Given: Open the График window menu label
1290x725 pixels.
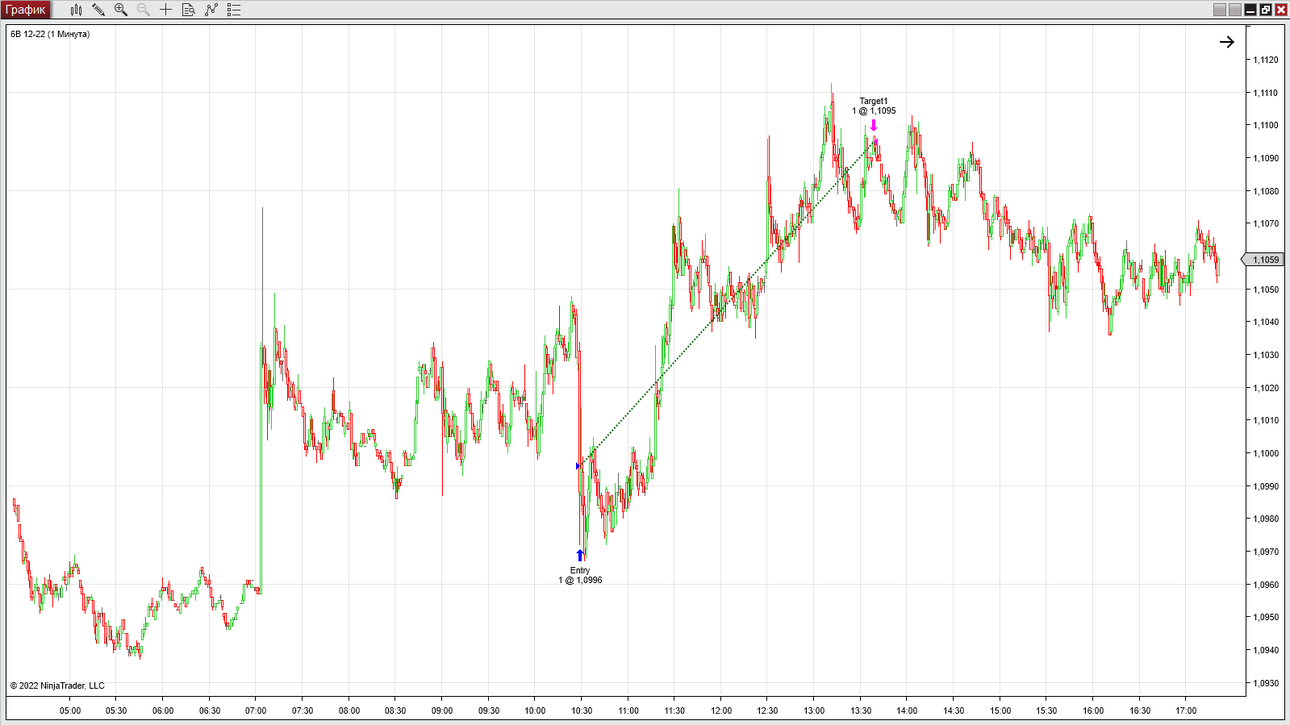Looking at the screenshot, I should coord(25,10).
